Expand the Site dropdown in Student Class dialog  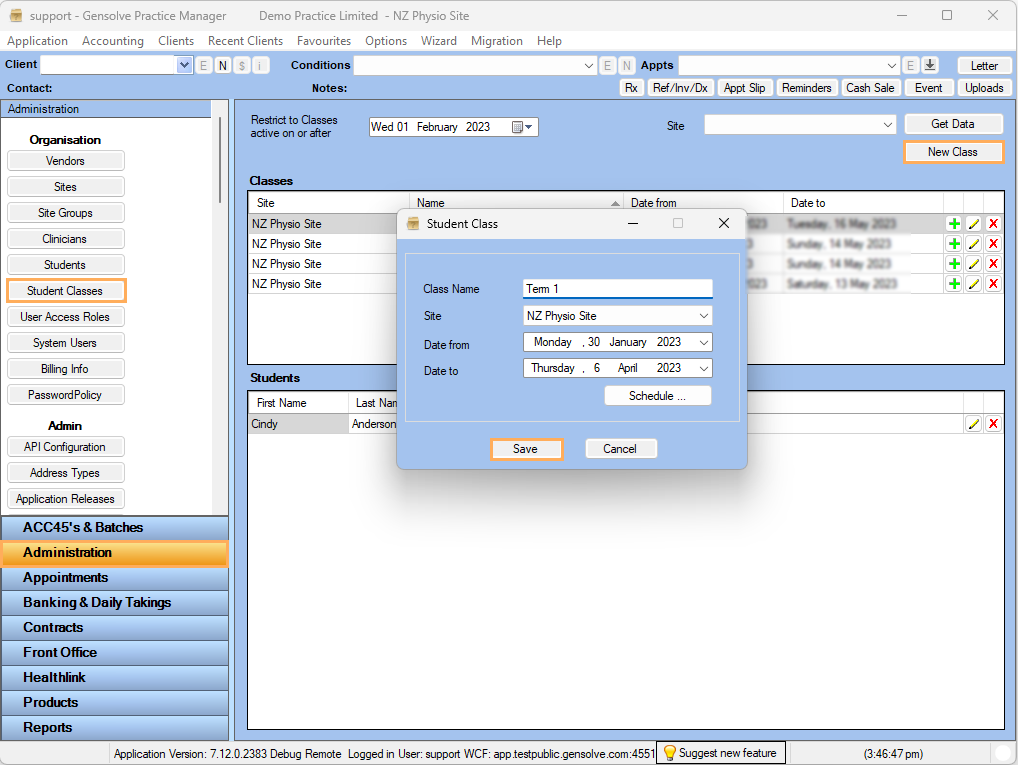(x=704, y=316)
